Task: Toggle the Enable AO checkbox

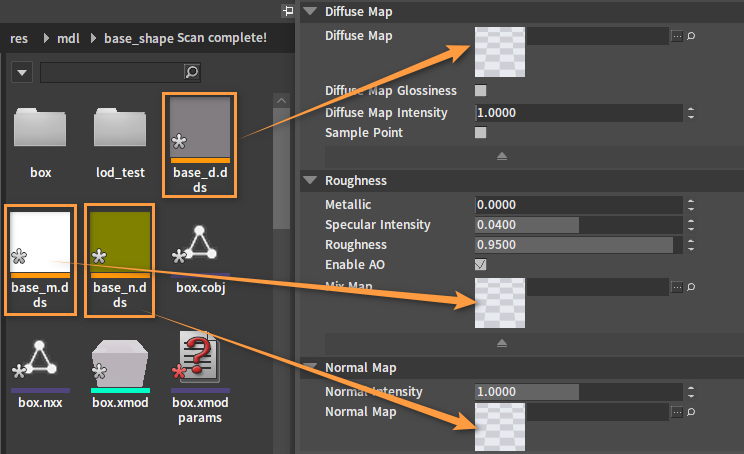Action: (481, 264)
